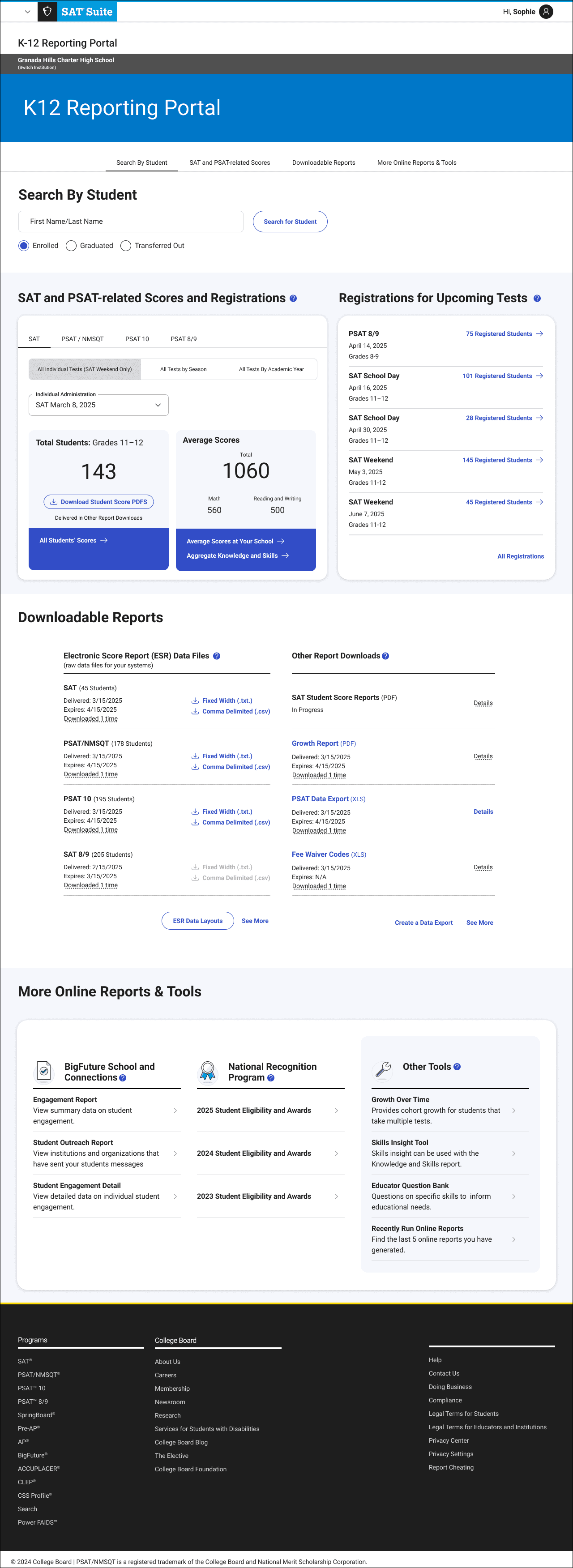Open the Sophie user profile icon

click(x=546, y=12)
